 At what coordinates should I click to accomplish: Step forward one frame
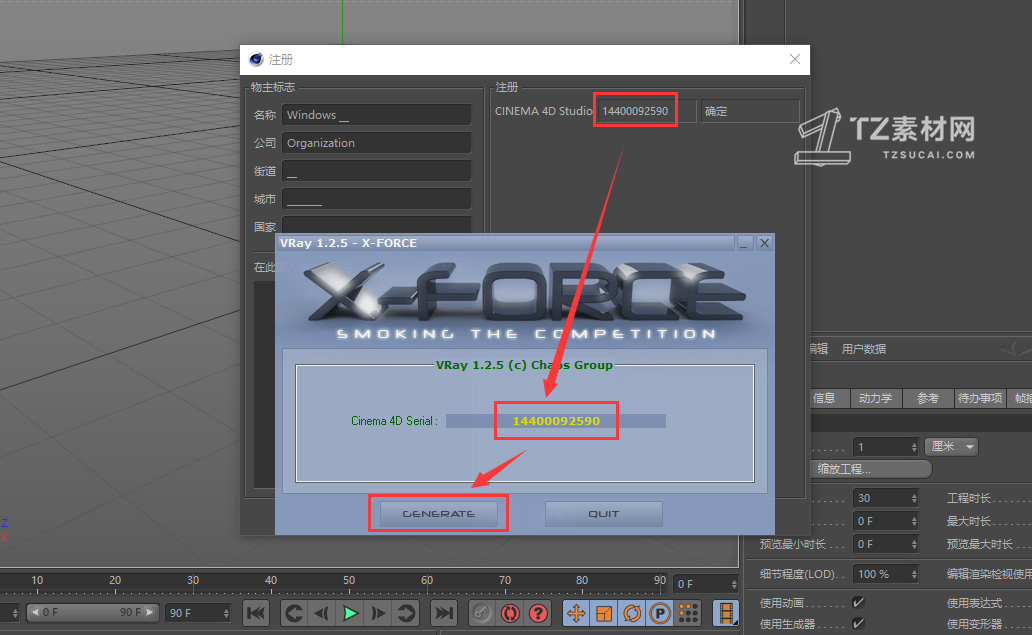[x=378, y=613]
